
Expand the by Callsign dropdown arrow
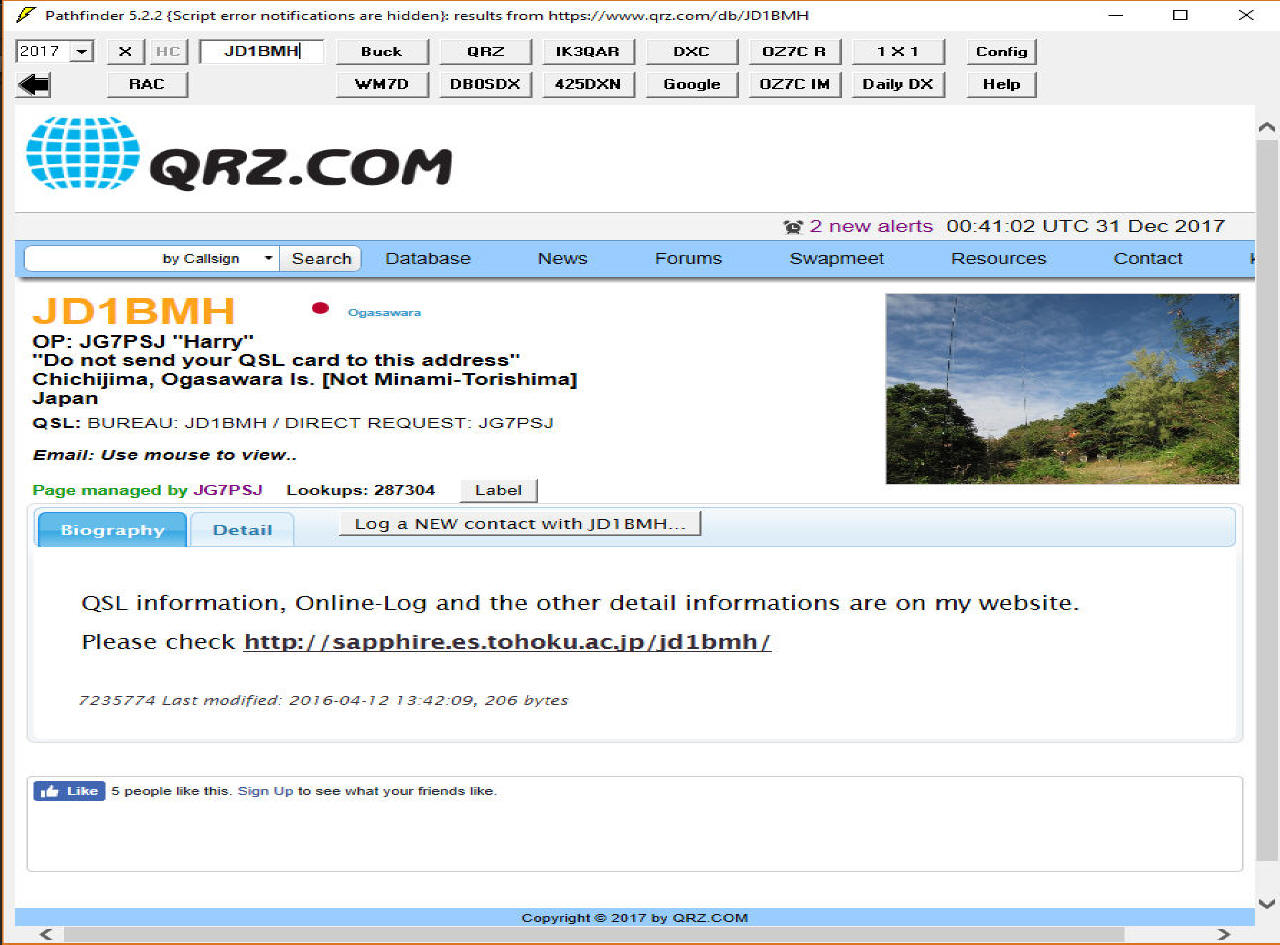click(x=268, y=258)
